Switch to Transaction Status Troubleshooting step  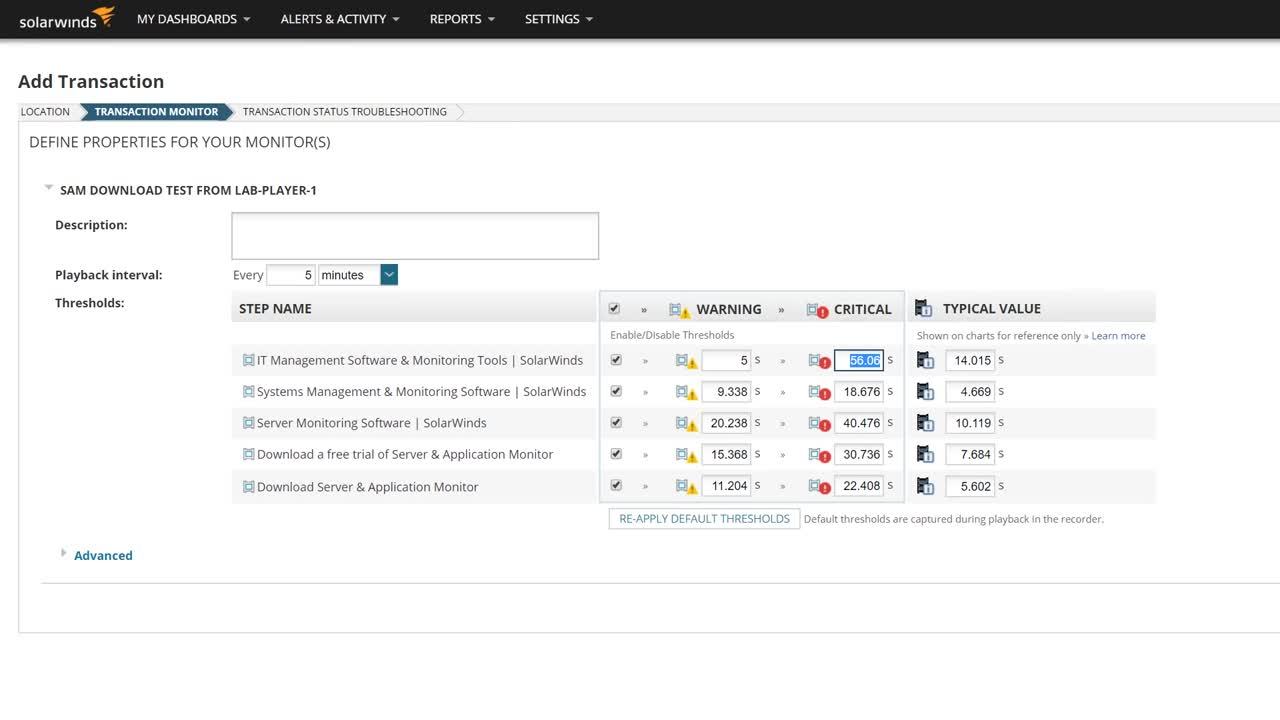click(344, 112)
